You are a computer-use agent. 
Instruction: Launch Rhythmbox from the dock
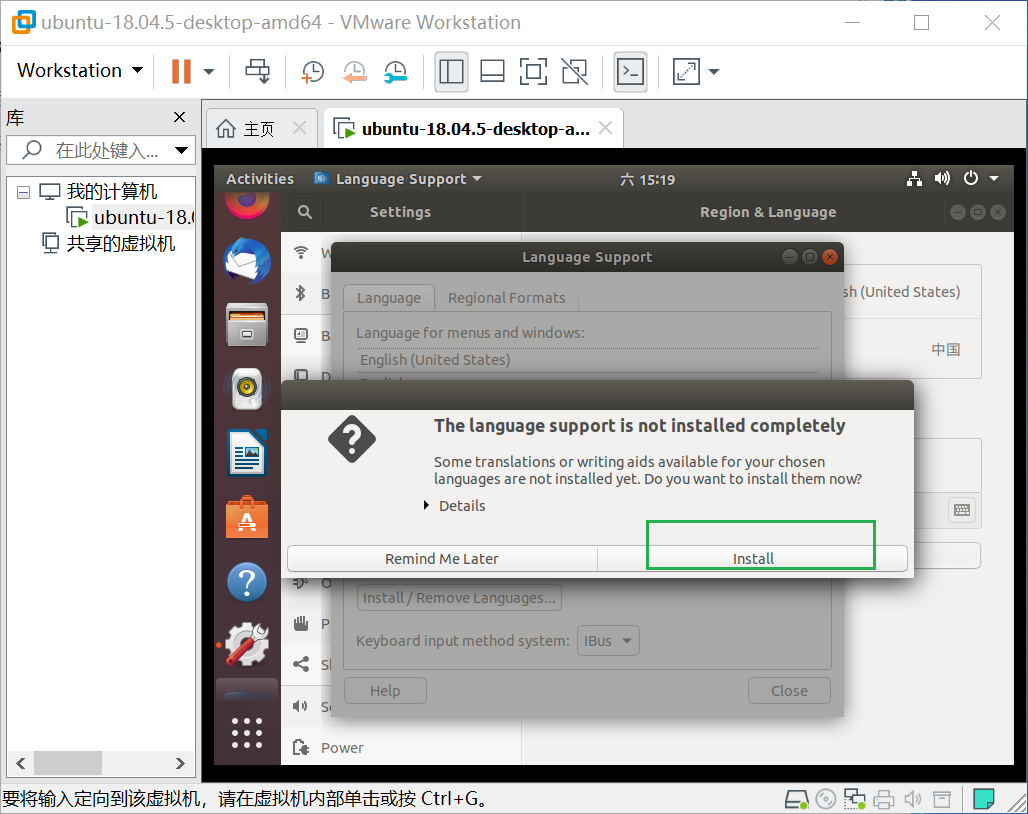pos(247,388)
